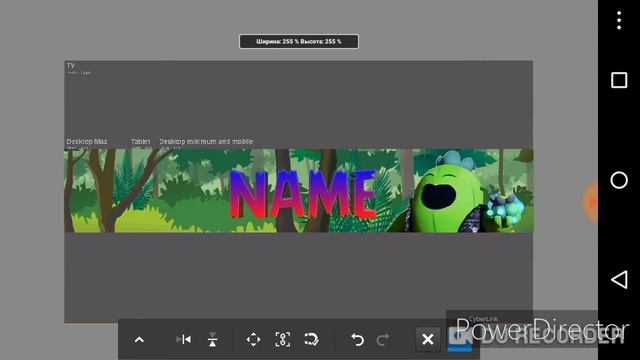Expand the toolbar with the up chevron
Viewport: 640px width, 360px height.
click(x=139, y=340)
